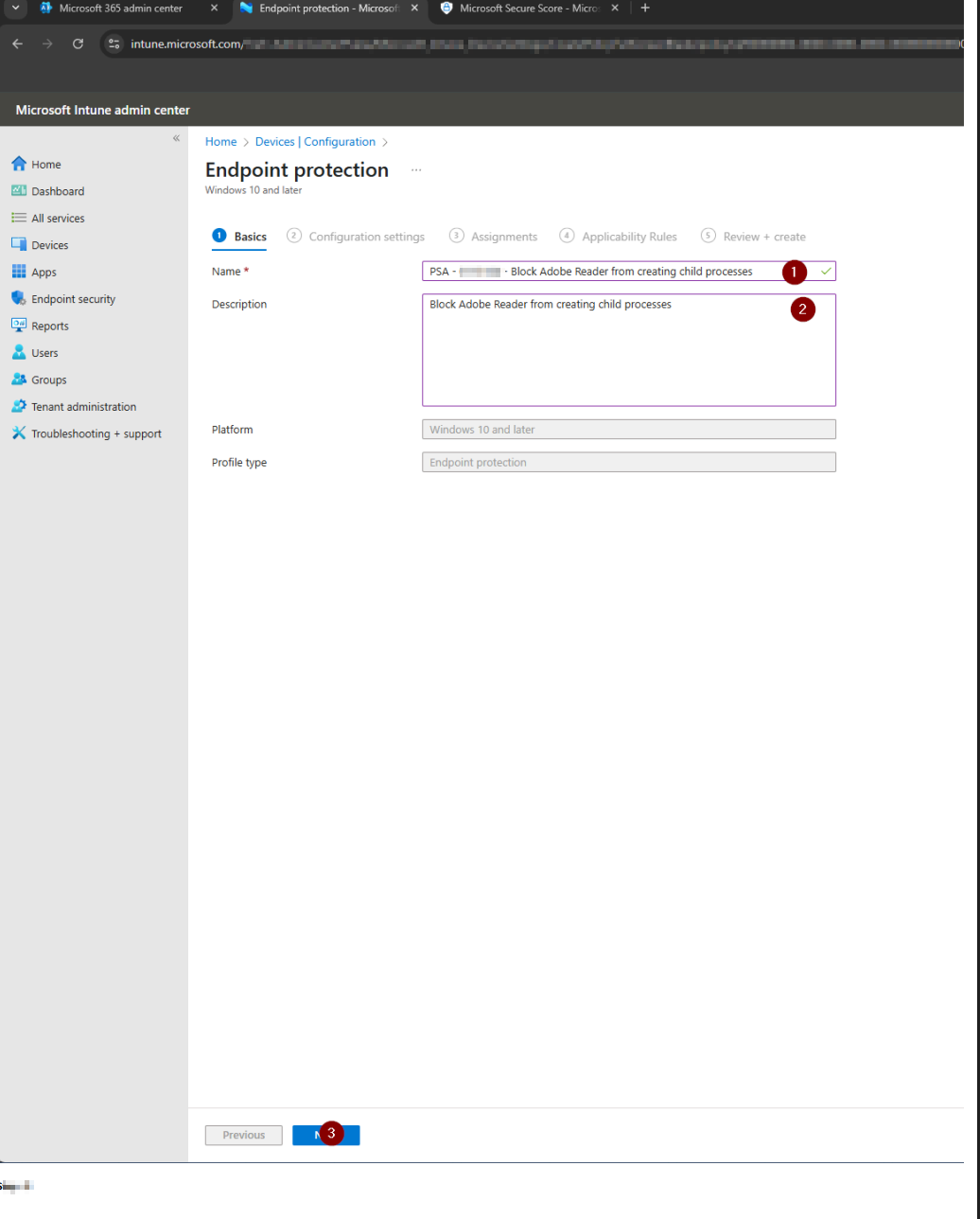Click into the Description text area
Screen dimensions: 980x1219
(x=629, y=349)
